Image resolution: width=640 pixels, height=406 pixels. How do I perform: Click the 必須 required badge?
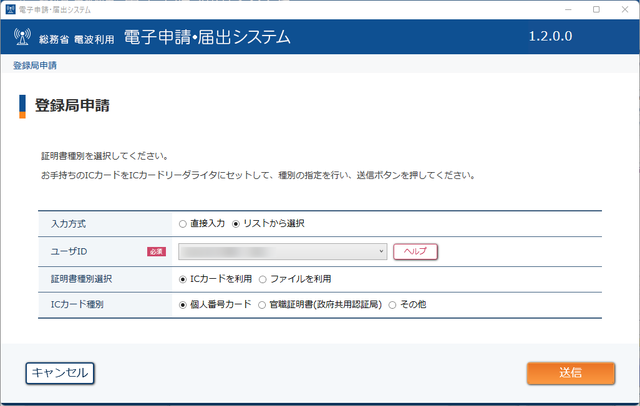(156, 251)
